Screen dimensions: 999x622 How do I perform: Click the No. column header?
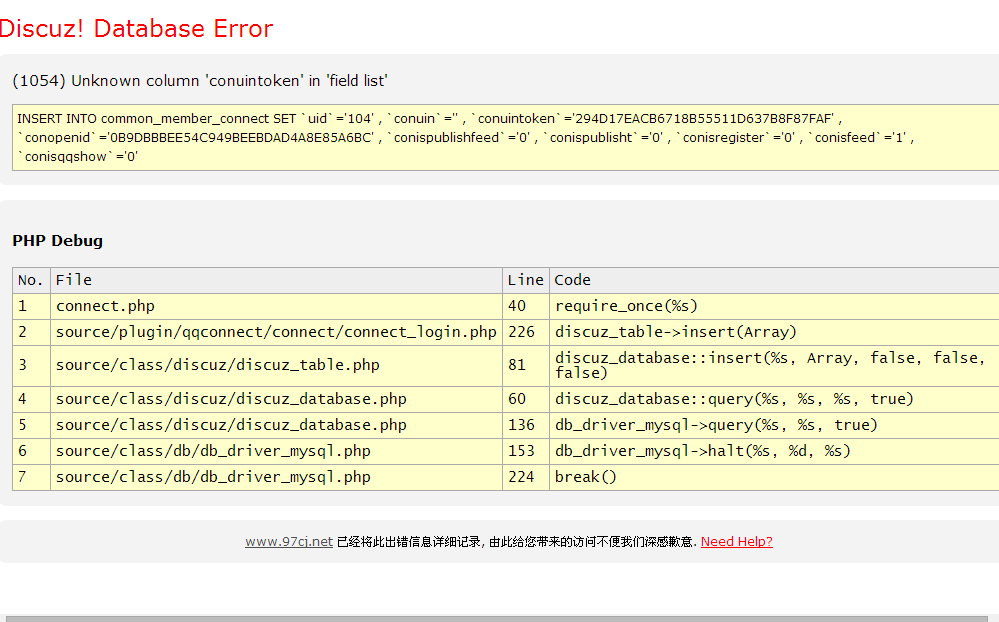pos(31,280)
